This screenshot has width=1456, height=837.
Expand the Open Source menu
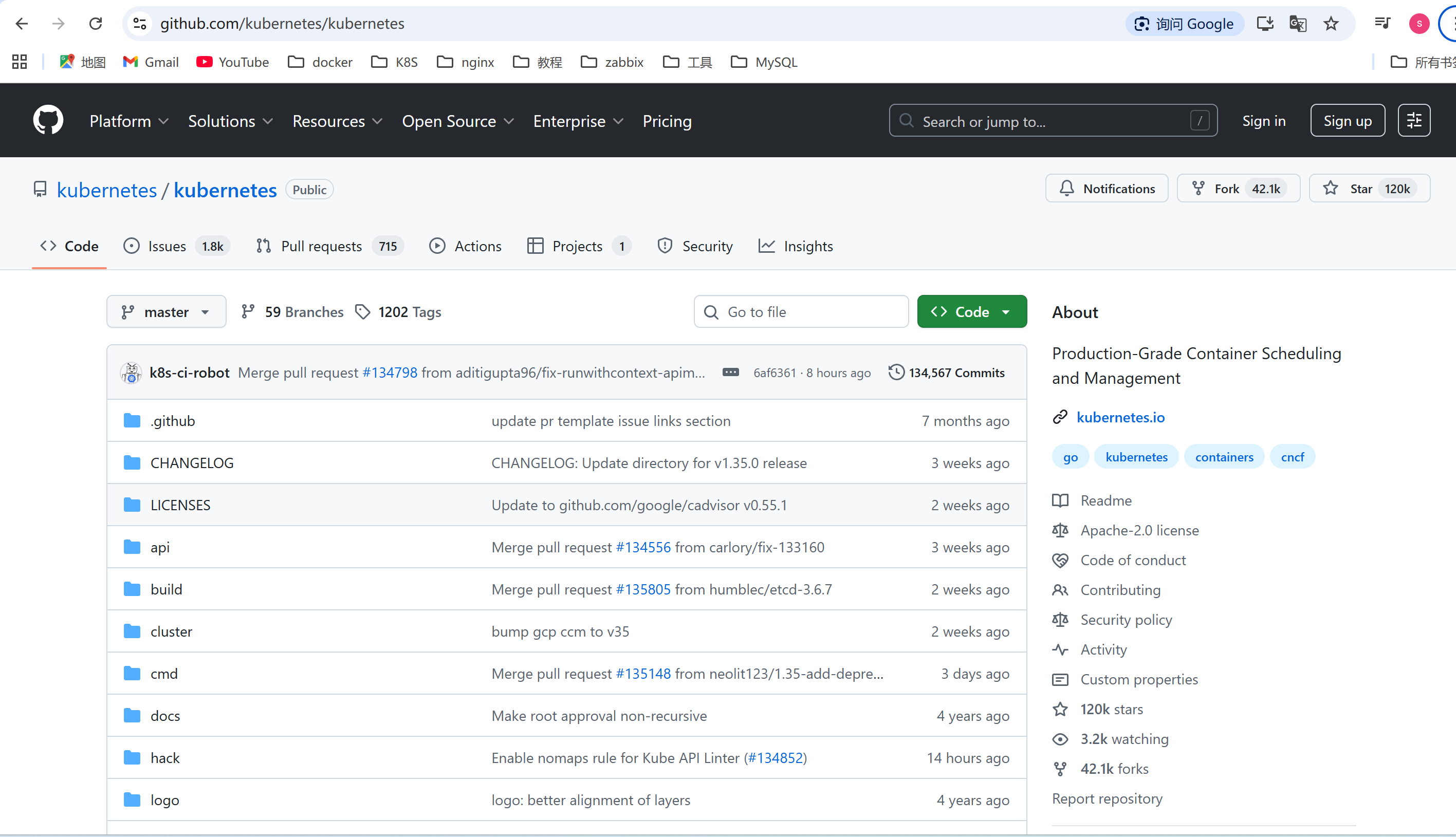pos(458,121)
